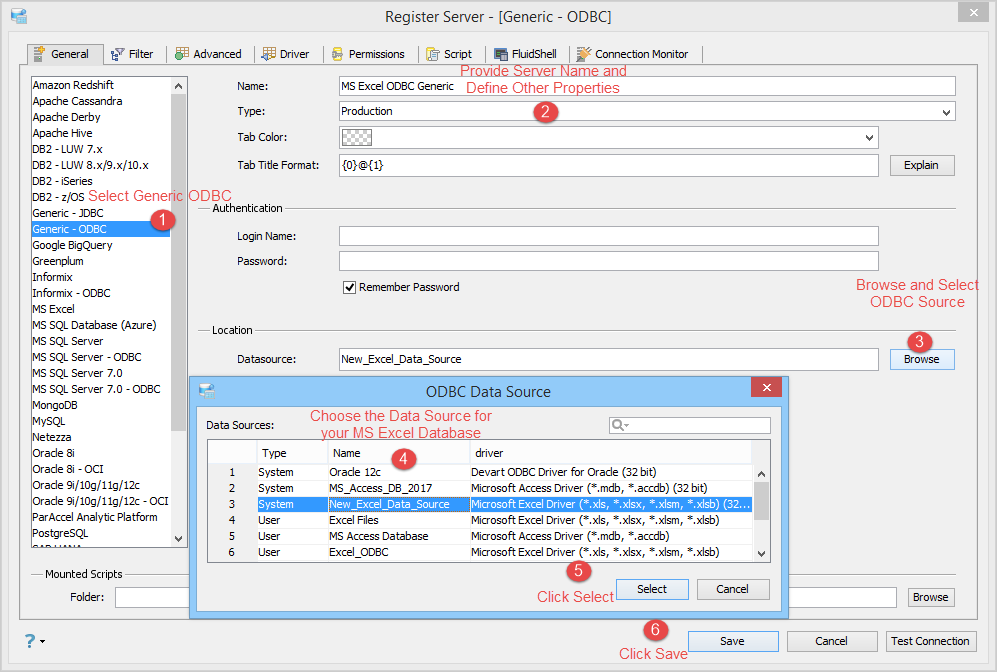Open the Type dropdown showing Production

click(946, 112)
